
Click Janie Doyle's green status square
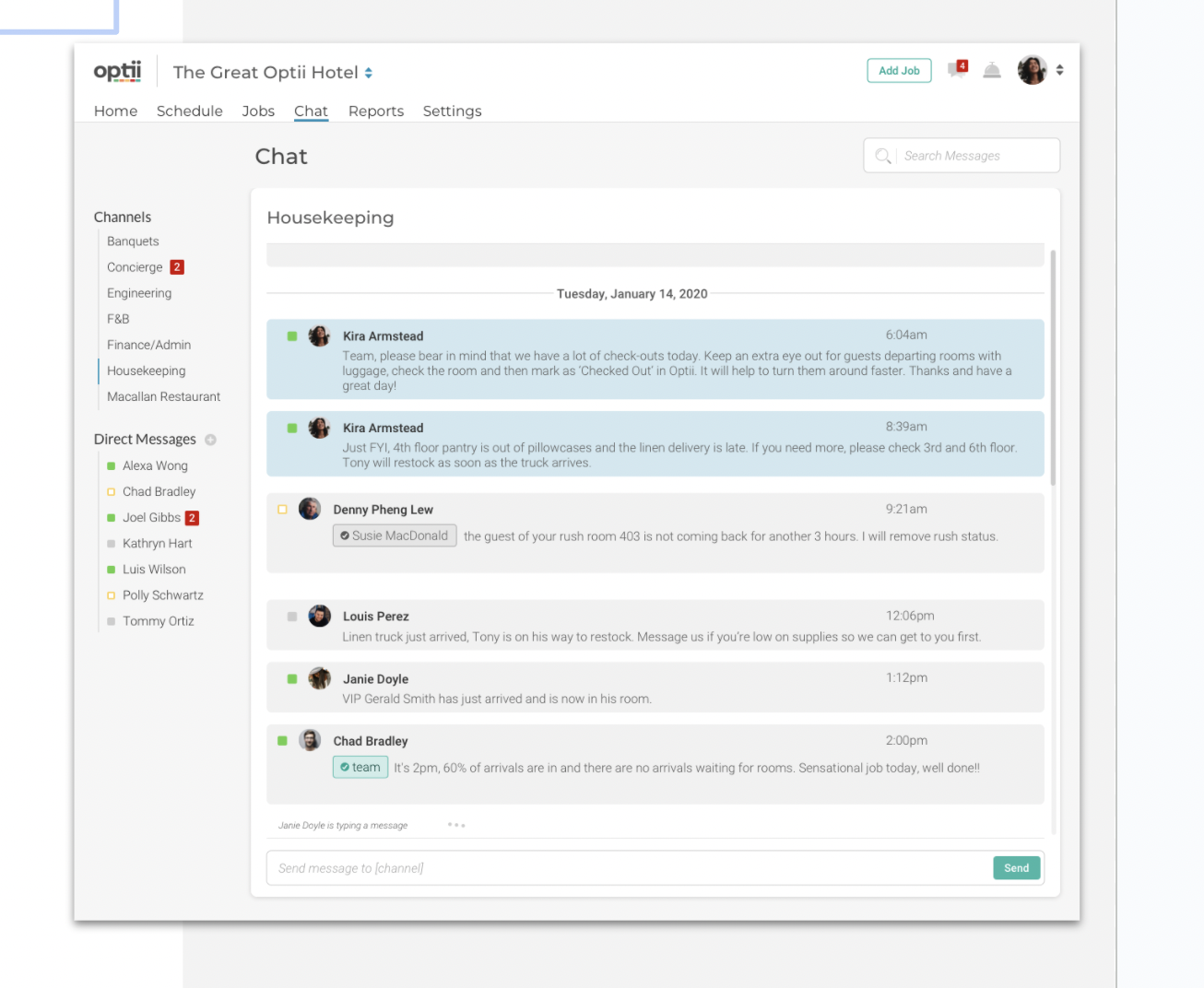(292, 679)
